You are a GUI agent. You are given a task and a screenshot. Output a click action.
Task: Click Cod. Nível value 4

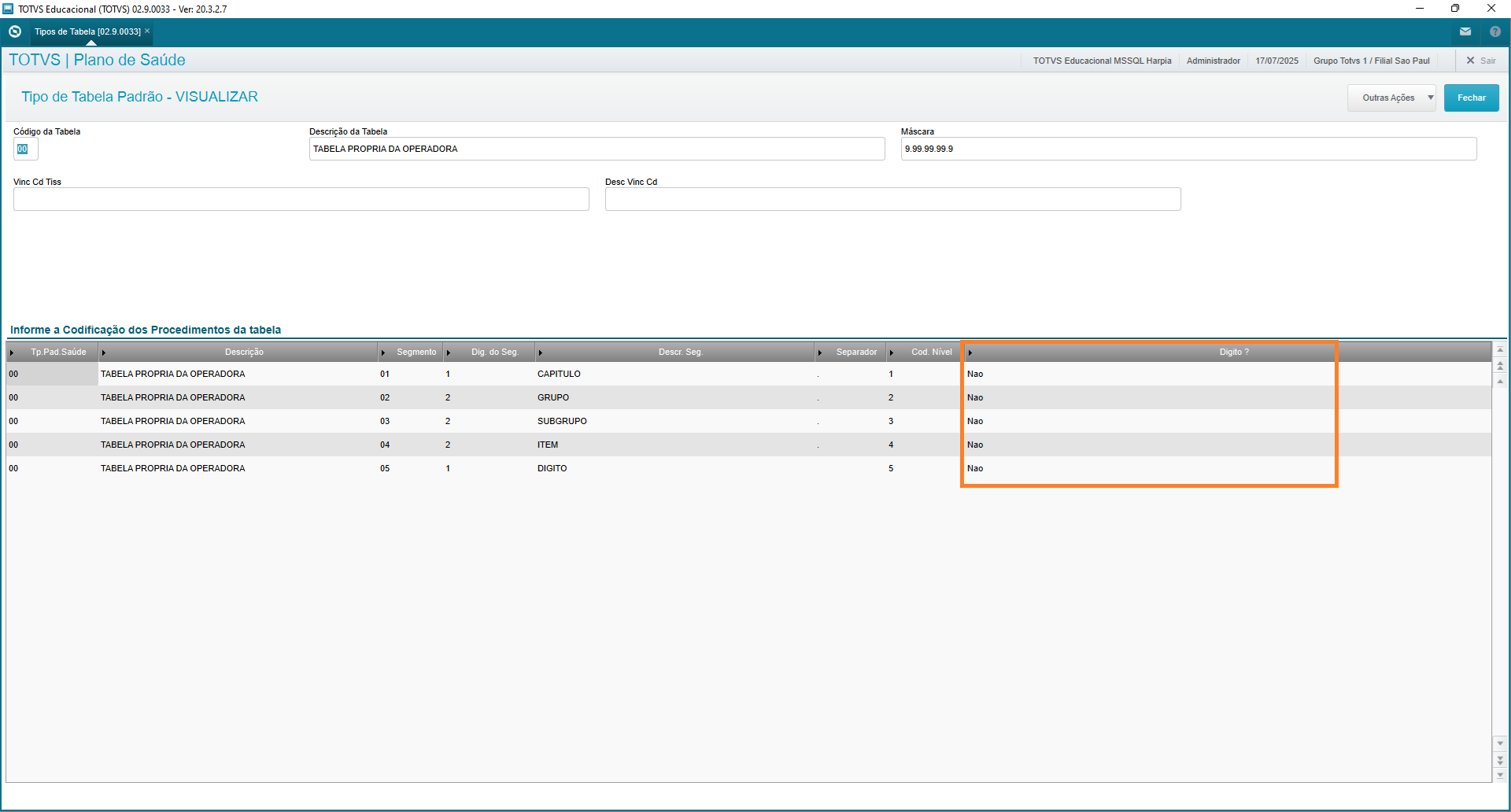891,445
